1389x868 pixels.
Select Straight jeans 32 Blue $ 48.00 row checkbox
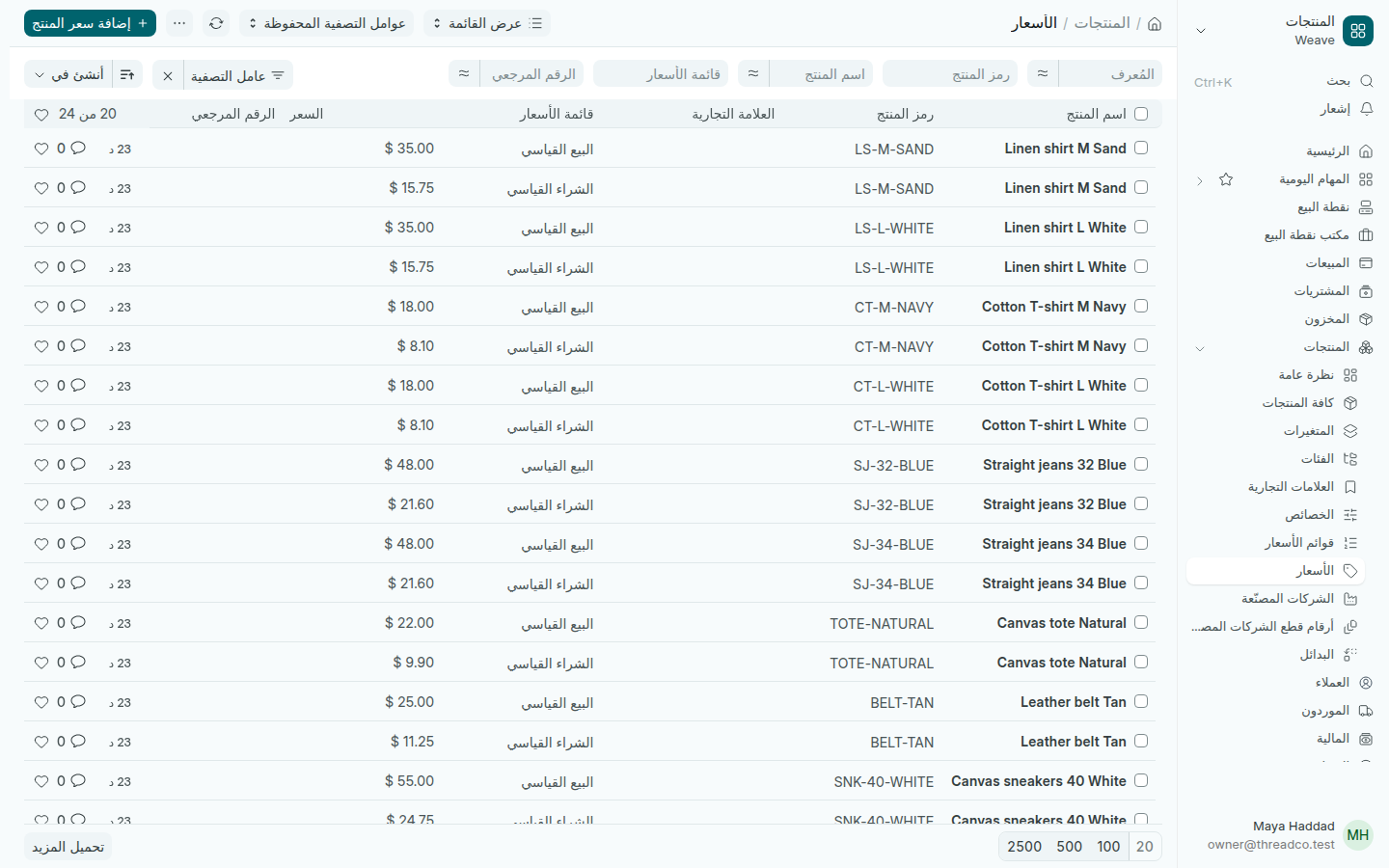tap(1141, 464)
